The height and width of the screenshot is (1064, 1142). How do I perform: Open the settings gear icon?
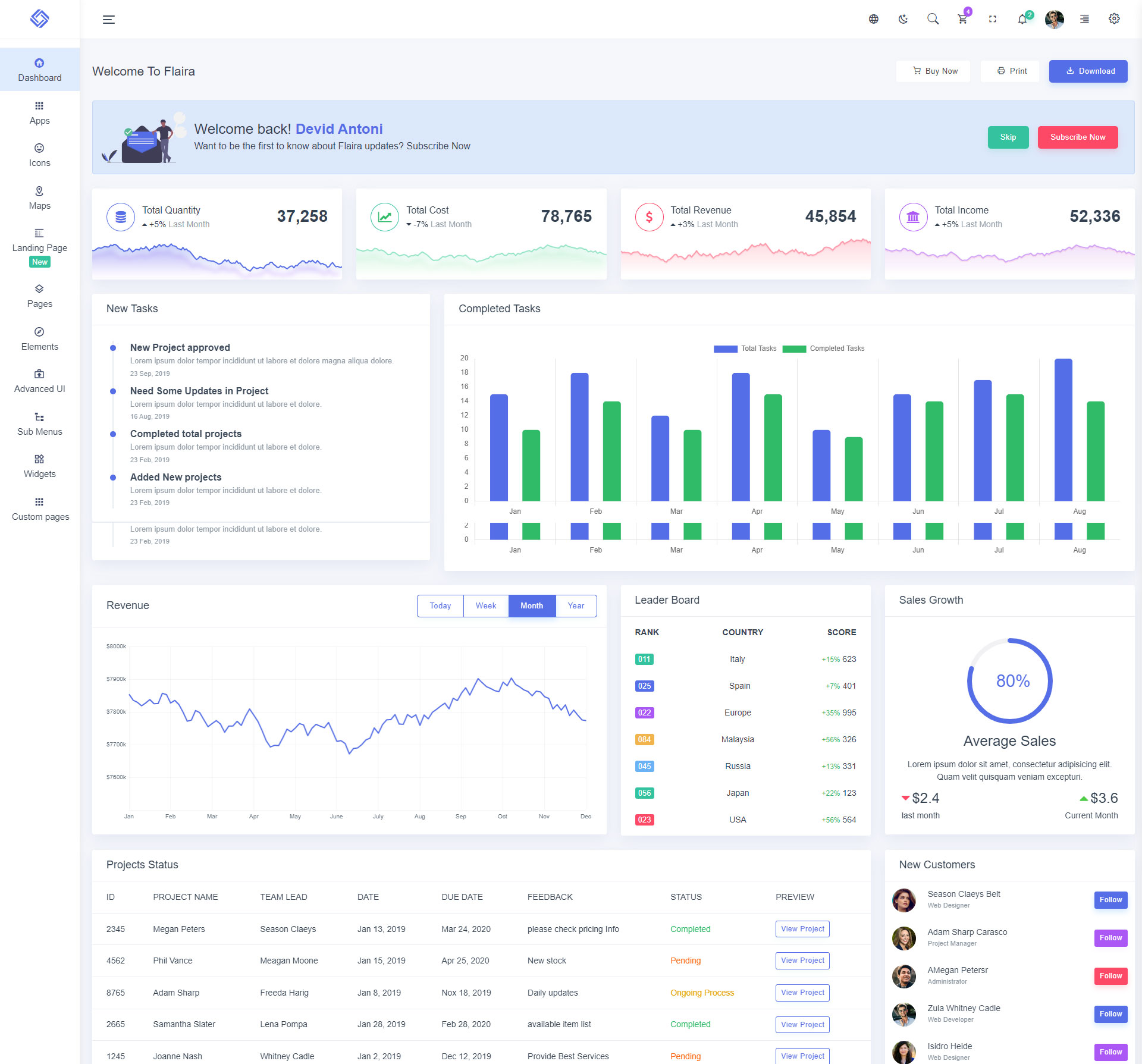tap(1114, 19)
